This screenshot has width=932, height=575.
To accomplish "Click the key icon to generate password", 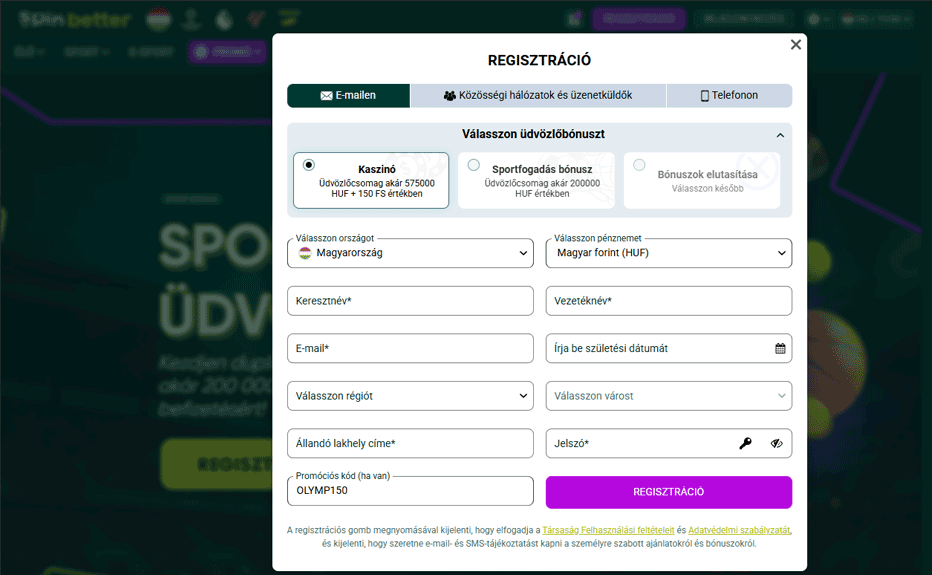I will point(745,444).
